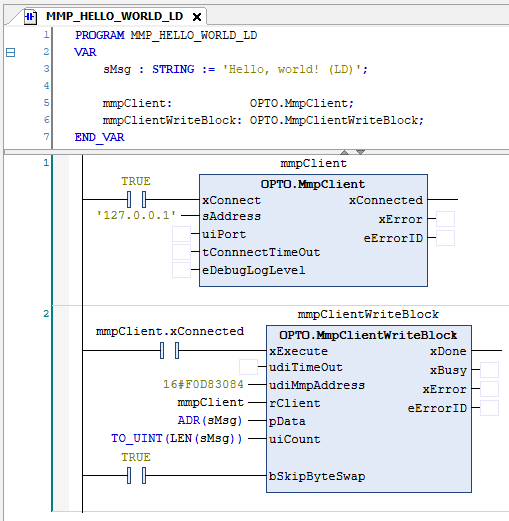This screenshot has height=521, width=509.
Task: Click the empty uiPort input box
Action: (x=181, y=234)
